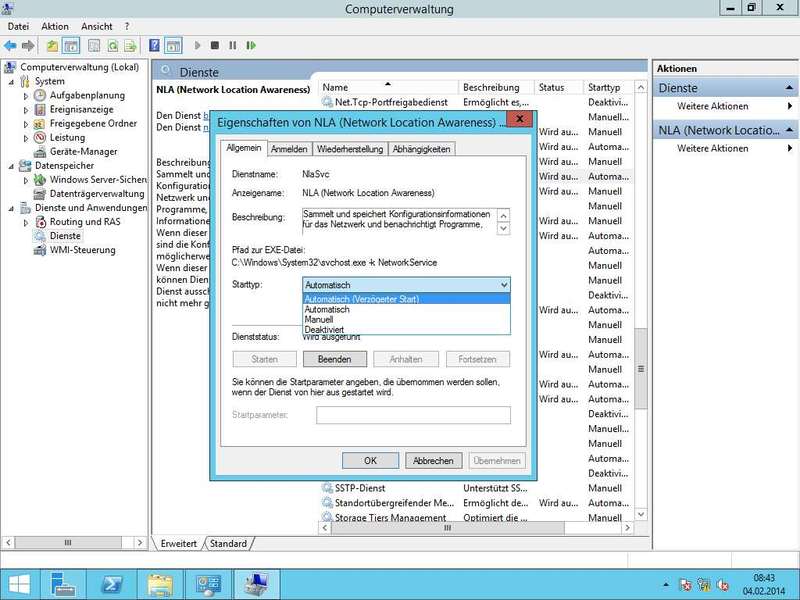Switch to the Wiederherstellung tab
This screenshot has width=800, height=600.
click(350, 149)
